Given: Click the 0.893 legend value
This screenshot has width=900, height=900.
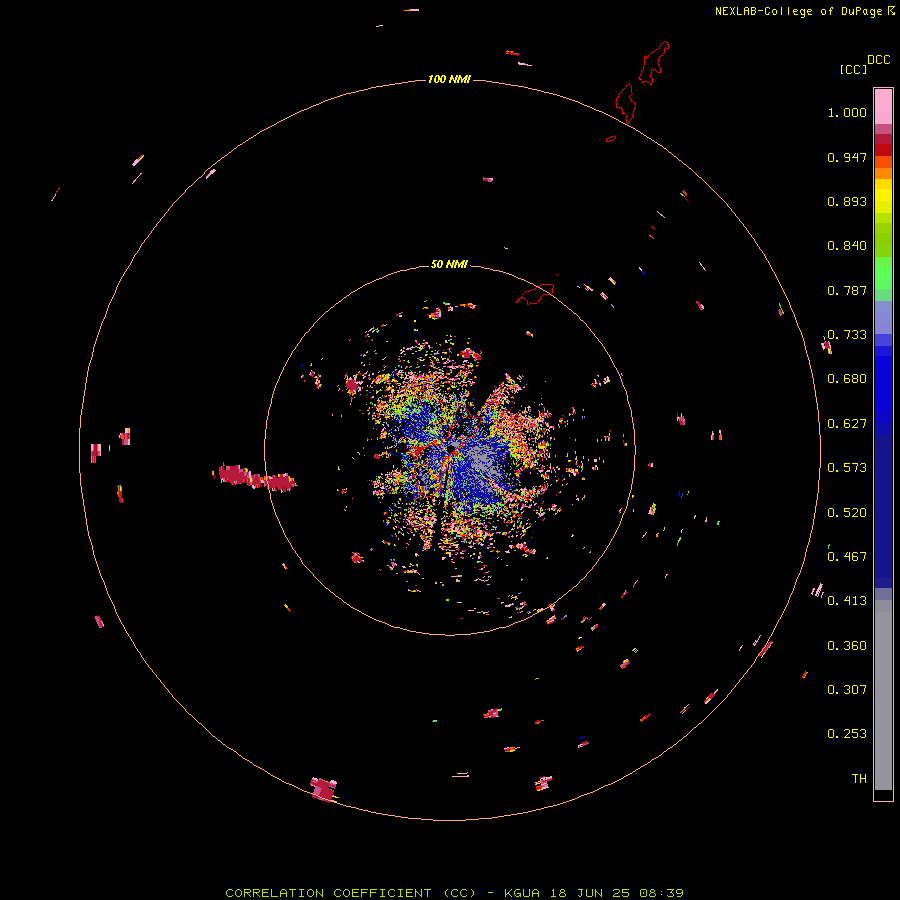Looking at the screenshot, I should [x=847, y=201].
